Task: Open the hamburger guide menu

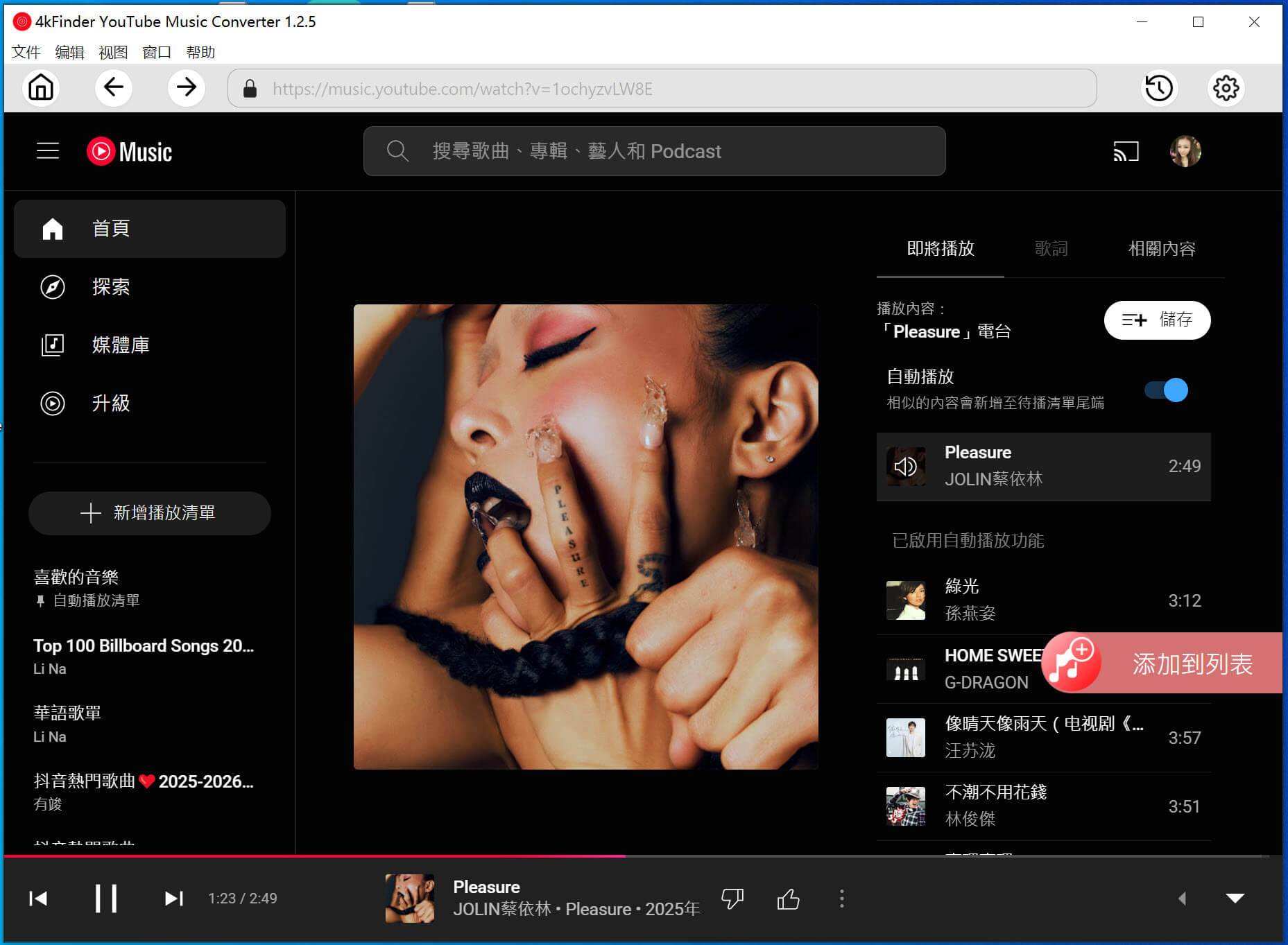Action: (48, 151)
